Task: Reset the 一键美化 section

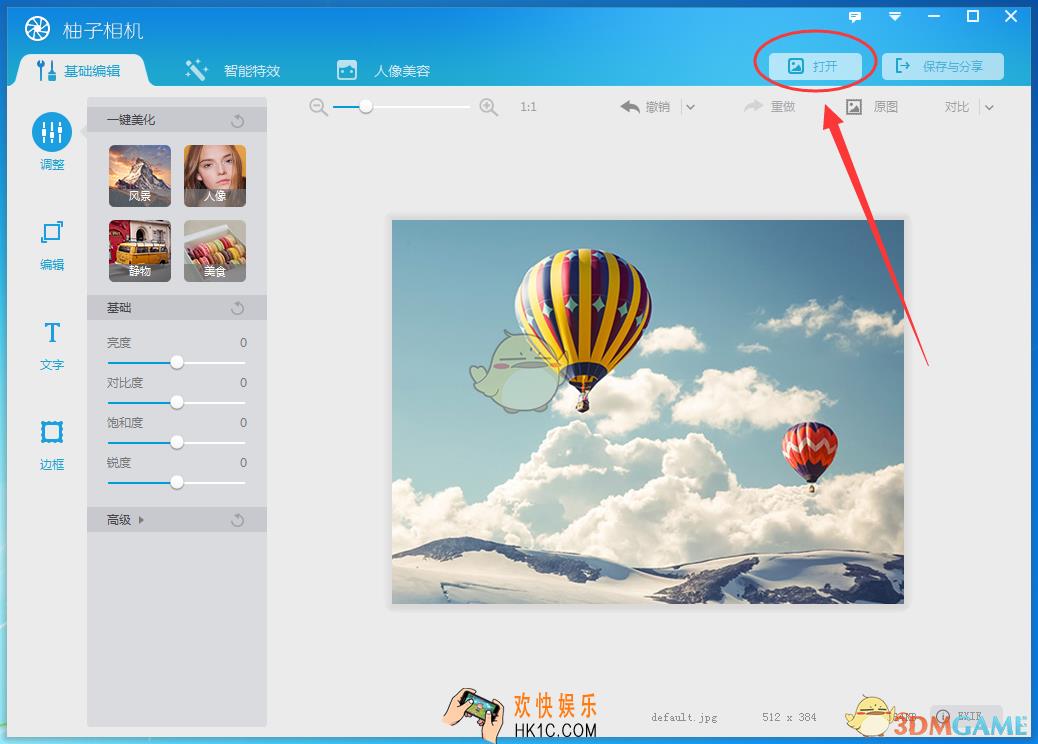Action: (x=238, y=120)
